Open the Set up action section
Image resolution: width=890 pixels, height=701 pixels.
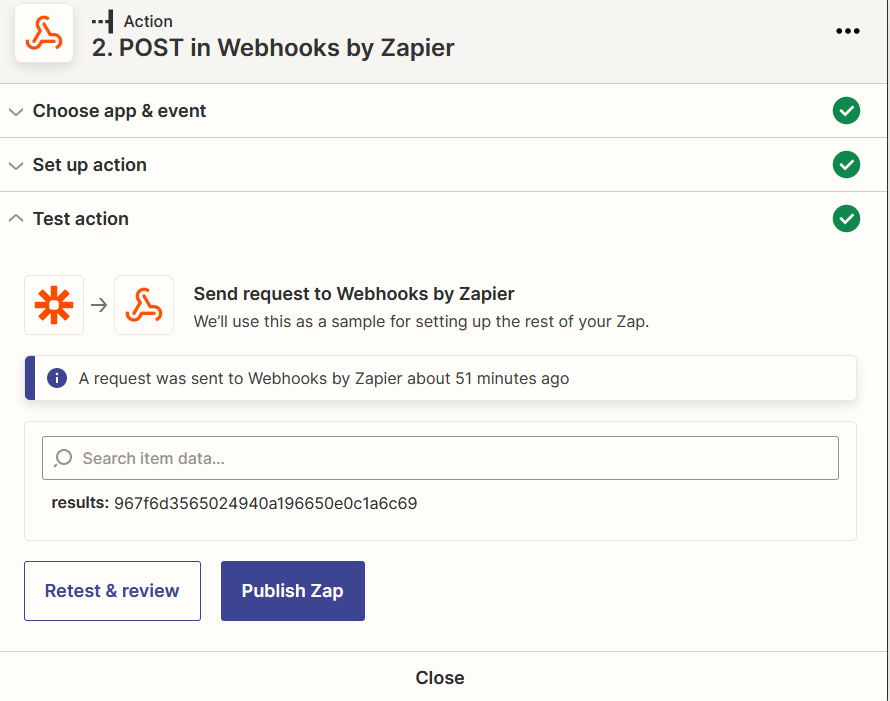pos(90,165)
